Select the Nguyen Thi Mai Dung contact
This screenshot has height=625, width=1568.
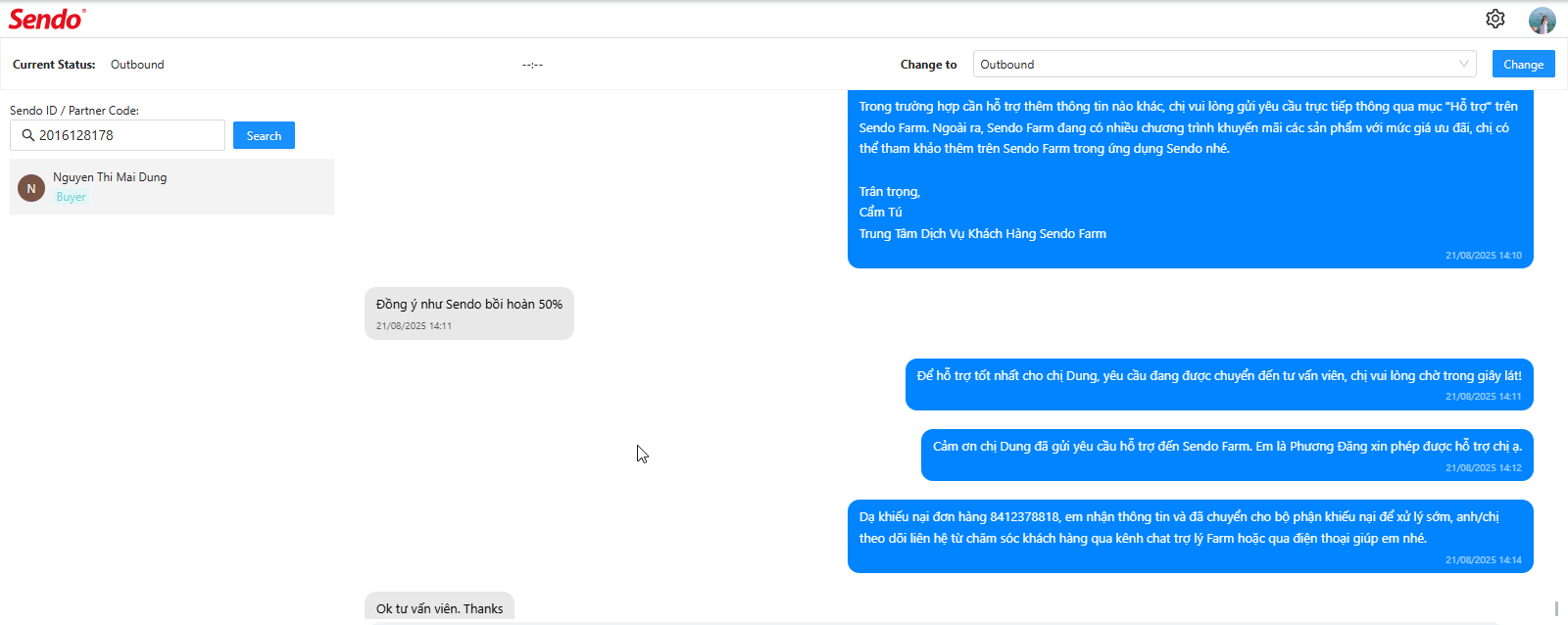point(171,186)
